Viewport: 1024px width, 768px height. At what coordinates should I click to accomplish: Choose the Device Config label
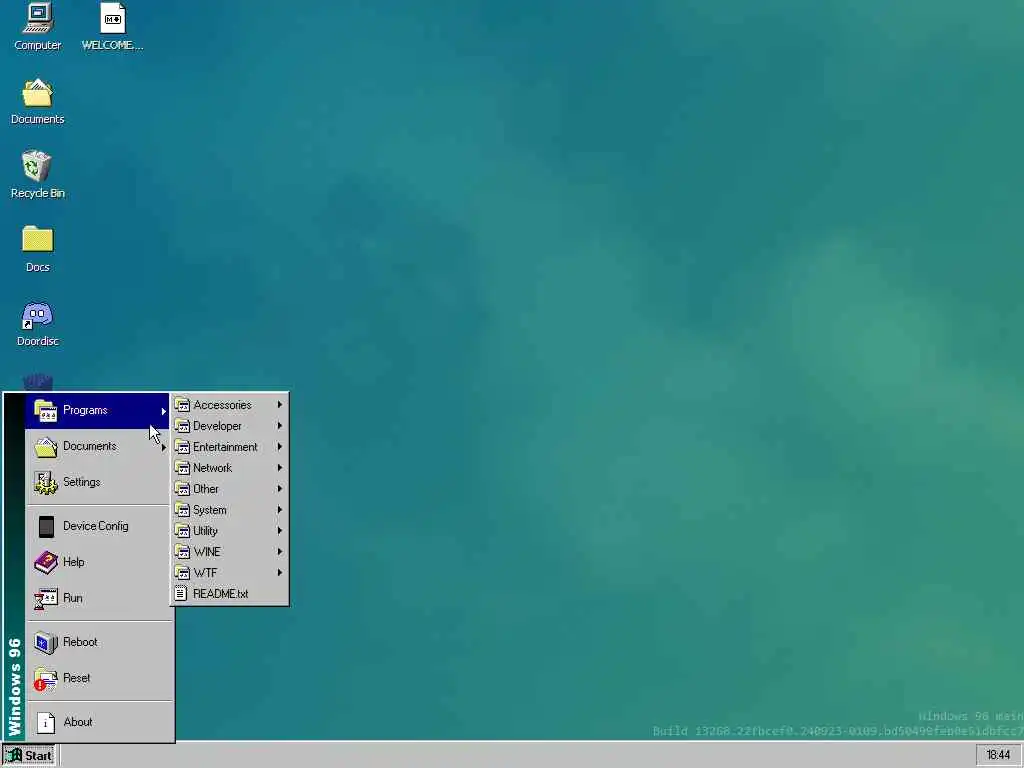[x=95, y=526]
